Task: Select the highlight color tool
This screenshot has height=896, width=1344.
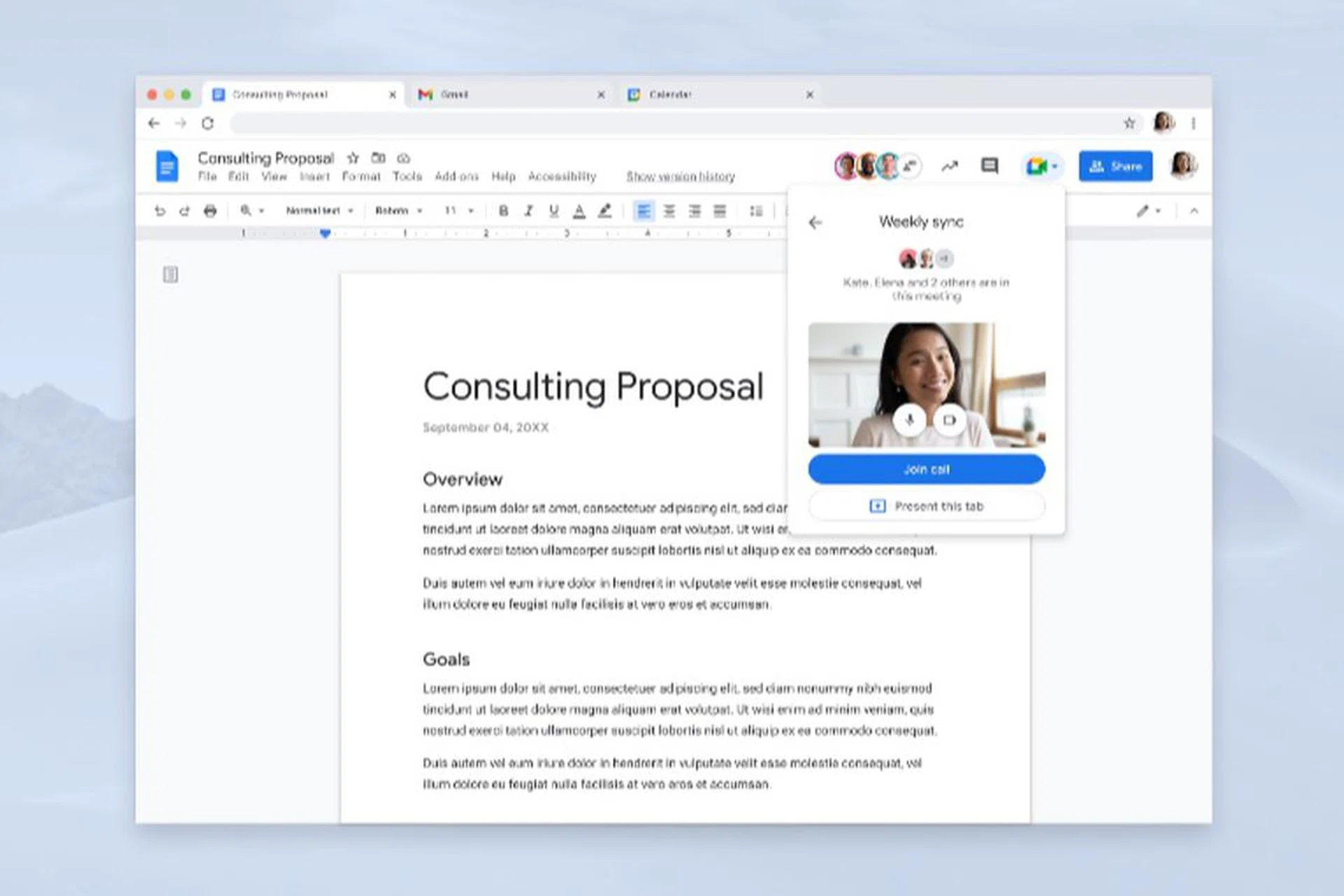Action: [605, 211]
